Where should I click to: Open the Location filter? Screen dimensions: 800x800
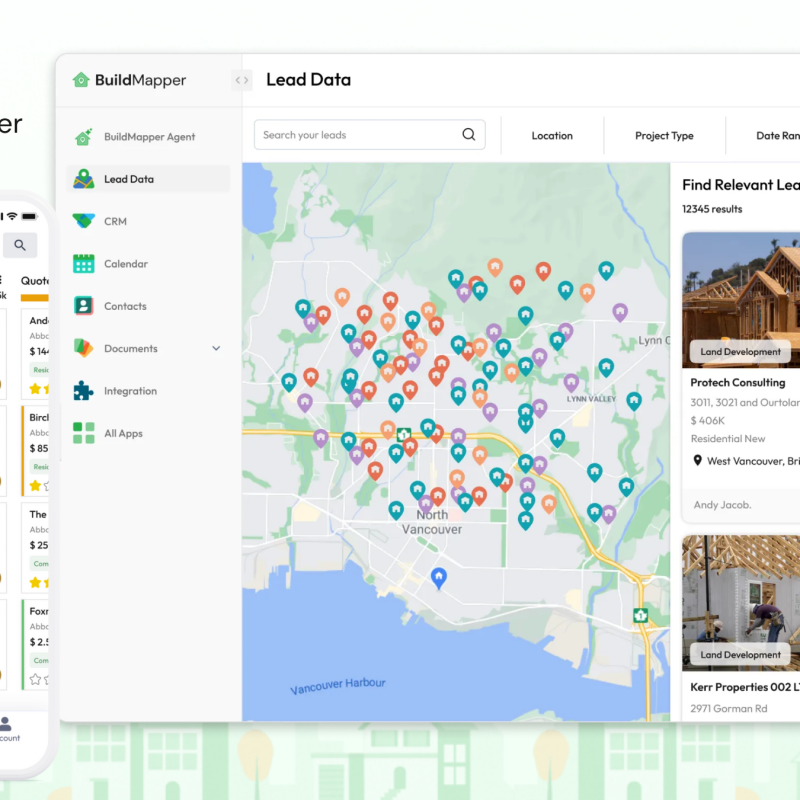[552, 136]
